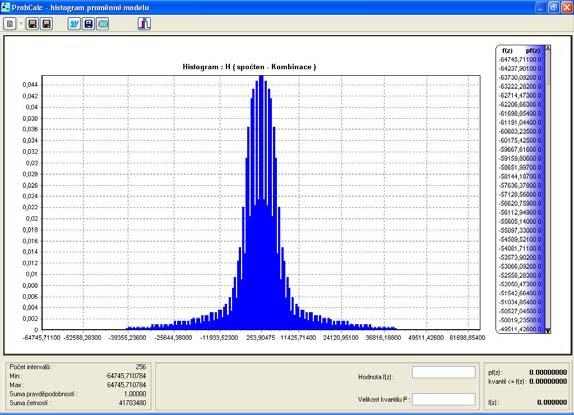This screenshot has width=574, height=415.
Task: Close the ProbCalc histogram window
Action: [567, 7]
